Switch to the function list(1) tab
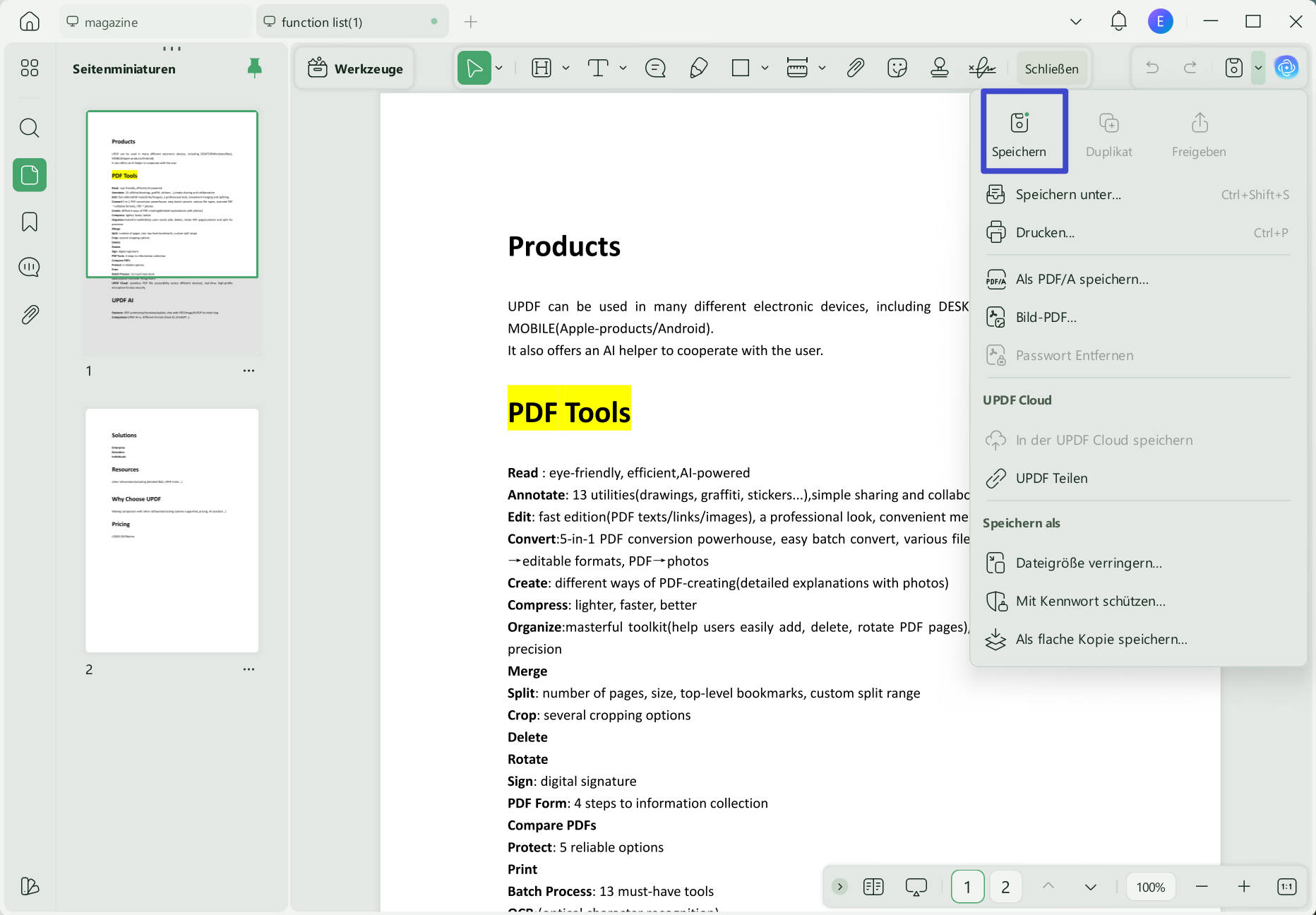 pyautogui.click(x=352, y=22)
